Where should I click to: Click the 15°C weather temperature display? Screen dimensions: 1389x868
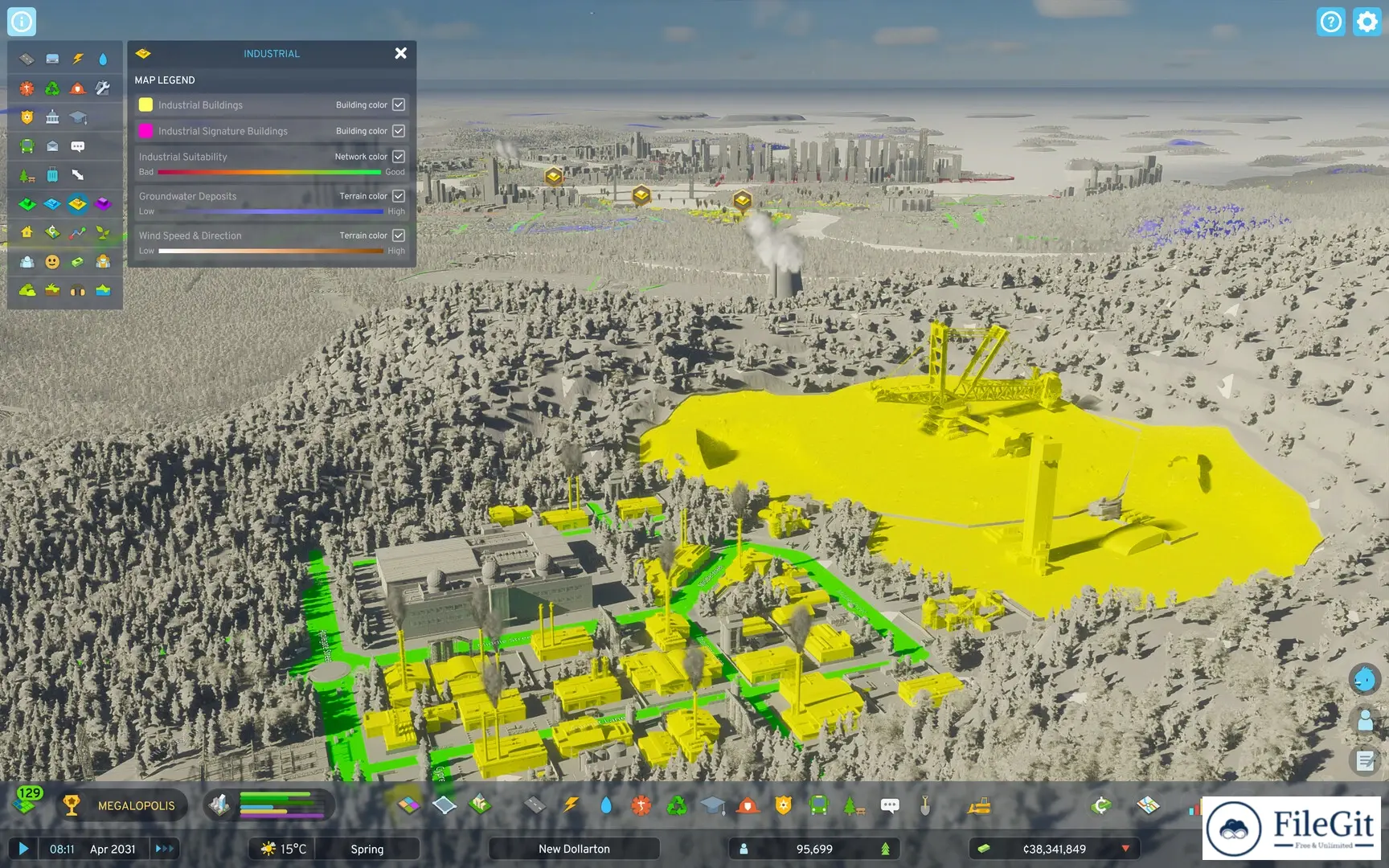(x=283, y=848)
